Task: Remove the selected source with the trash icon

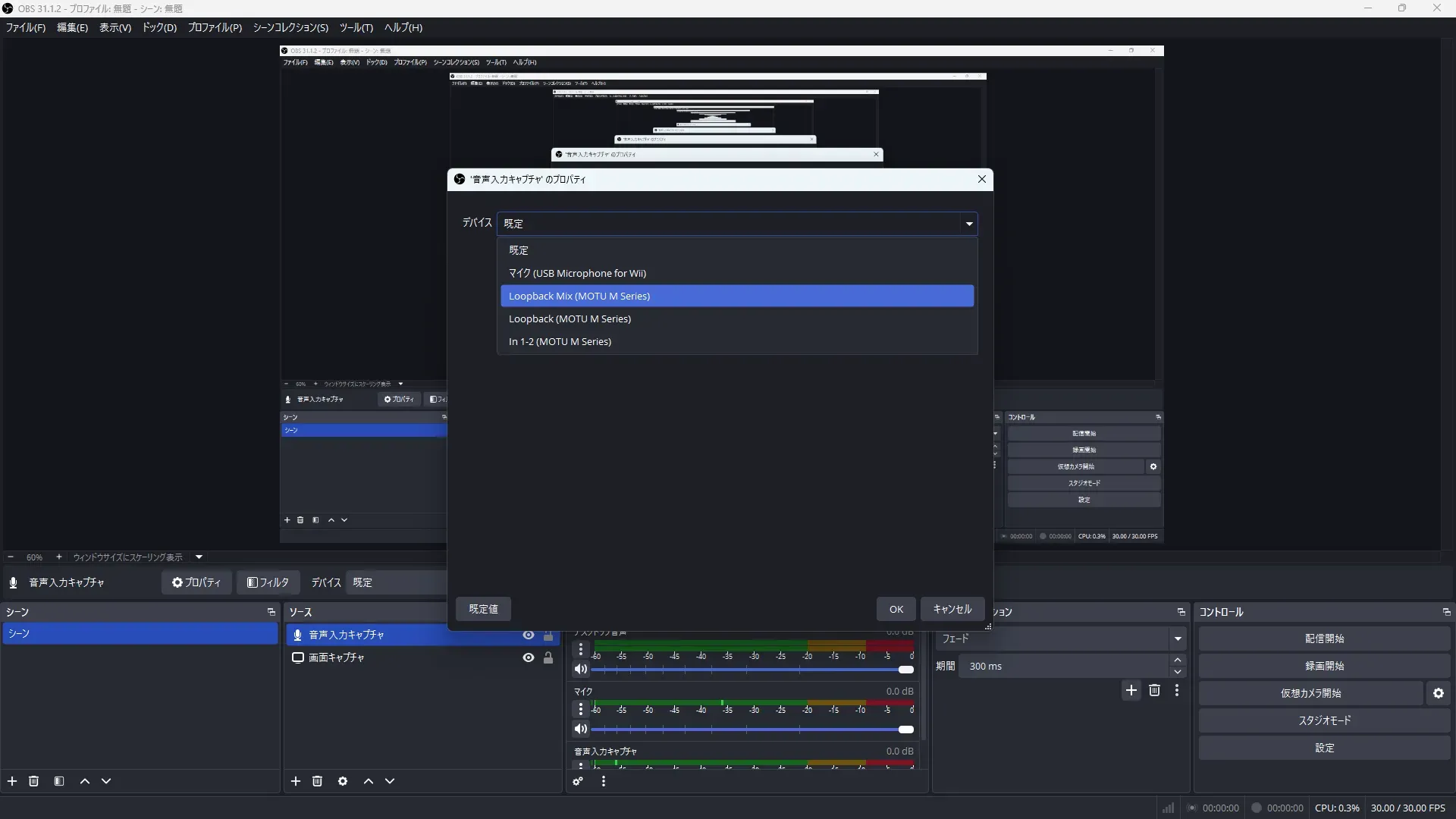Action: tap(318, 781)
